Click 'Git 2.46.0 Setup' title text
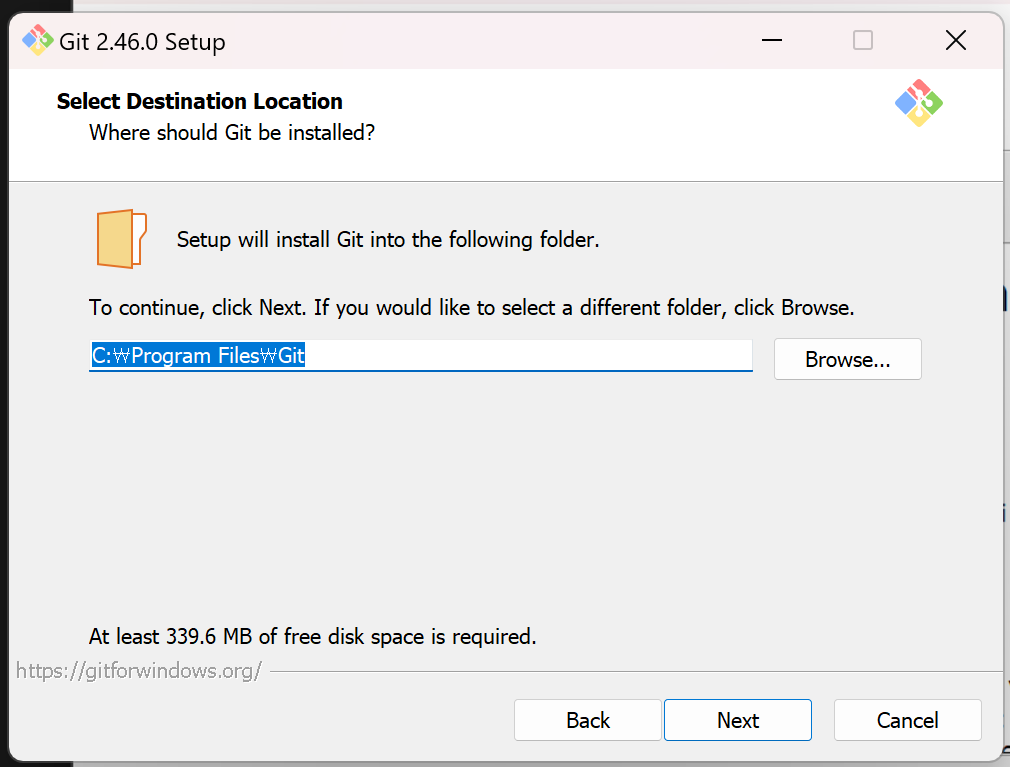The width and height of the screenshot is (1010, 767). point(142,42)
